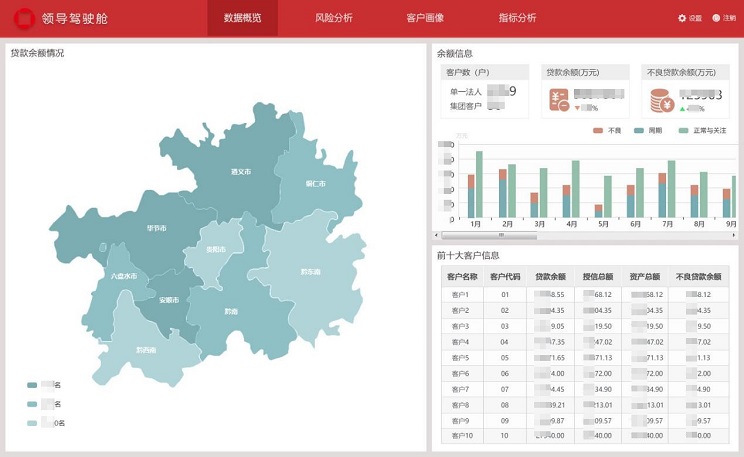This screenshot has width=744, height=457.
Task: Click the 注销 logout icon
Action: [716, 18]
